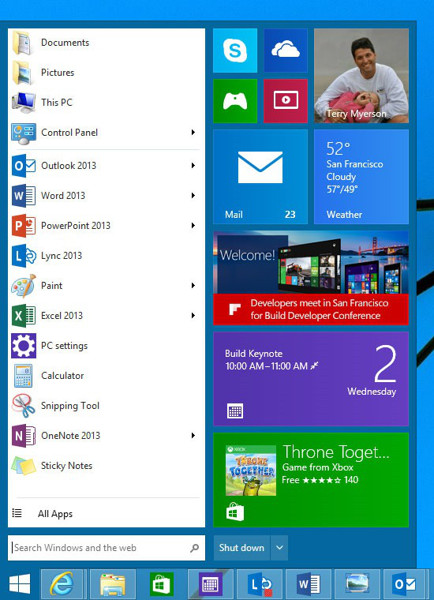
Task: Click the Snipping Tool scissors icon
Action: pyautogui.click(x=23, y=406)
